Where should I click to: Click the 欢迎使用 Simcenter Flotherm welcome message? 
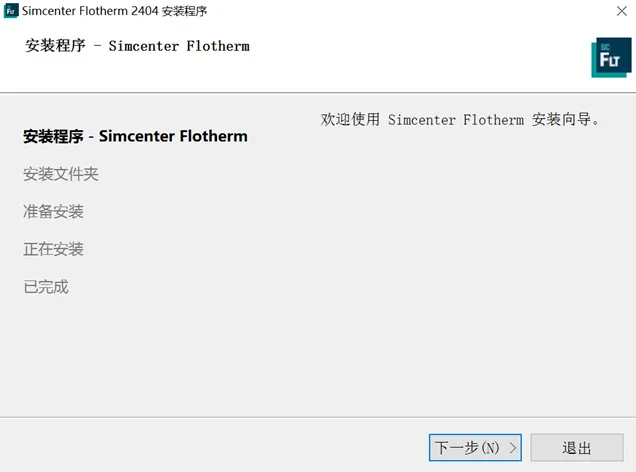point(460,120)
